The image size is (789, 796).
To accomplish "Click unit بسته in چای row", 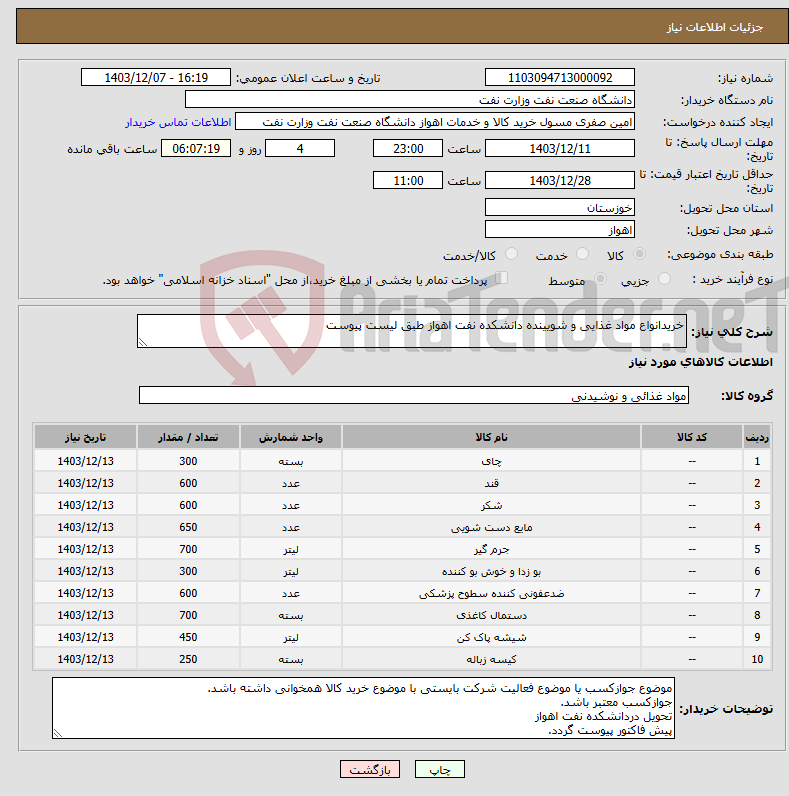I will coord(291,461).
